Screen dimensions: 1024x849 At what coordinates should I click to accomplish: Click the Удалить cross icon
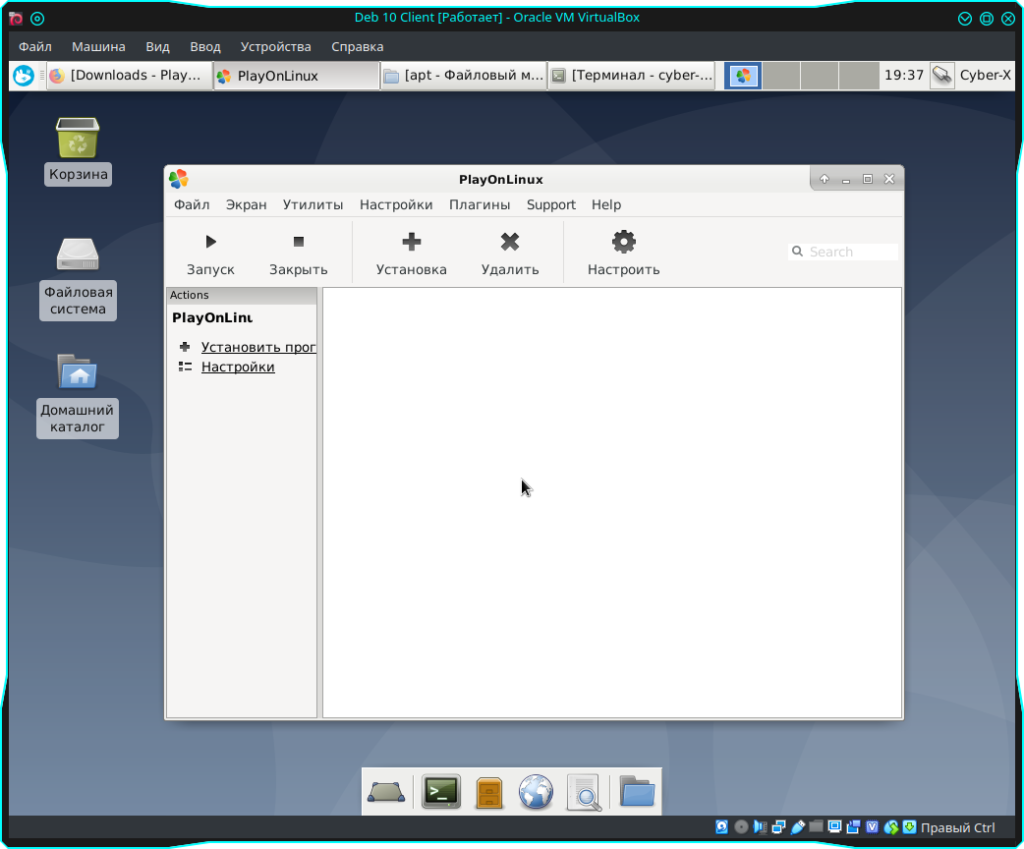(x=510, y=242)
